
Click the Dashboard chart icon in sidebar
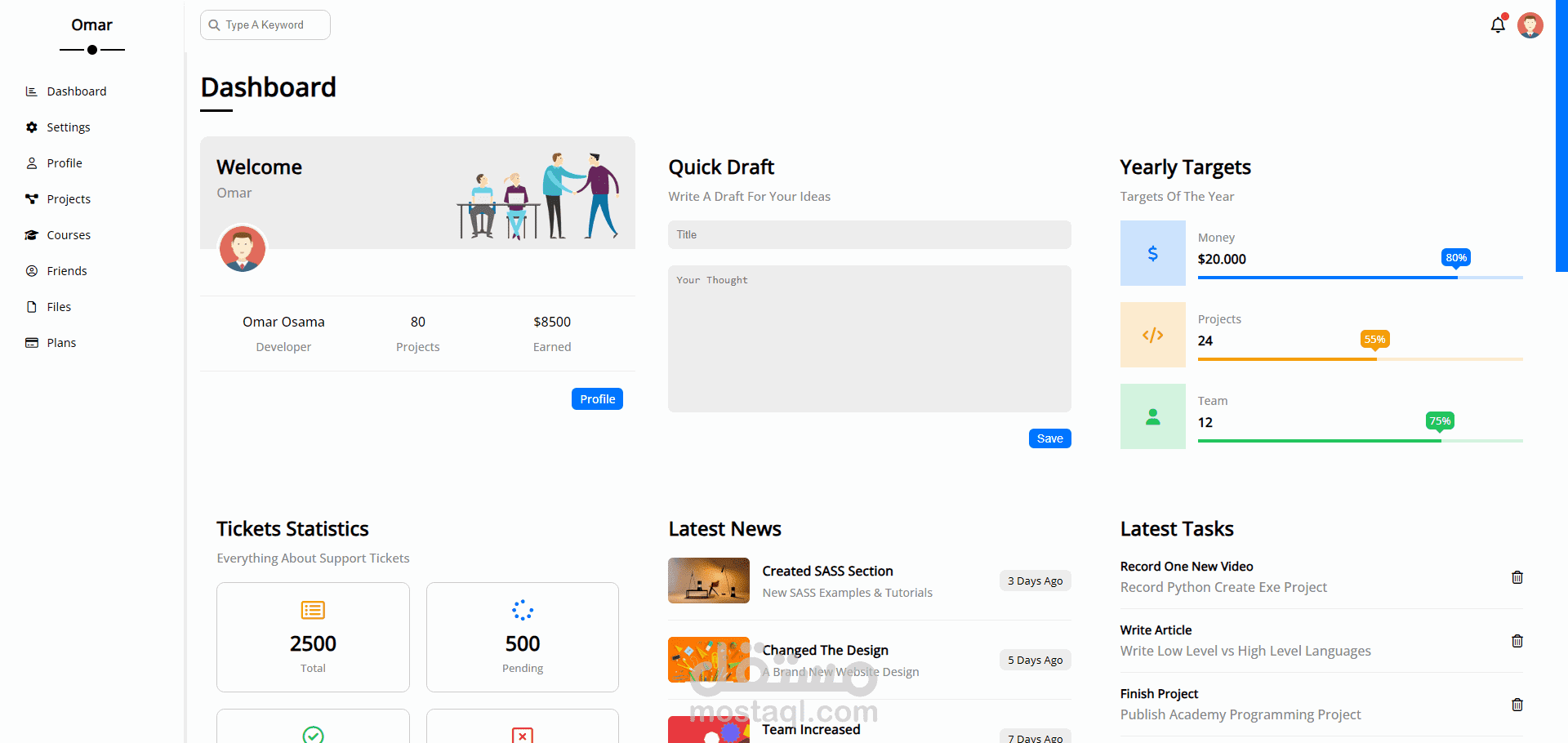32,91
